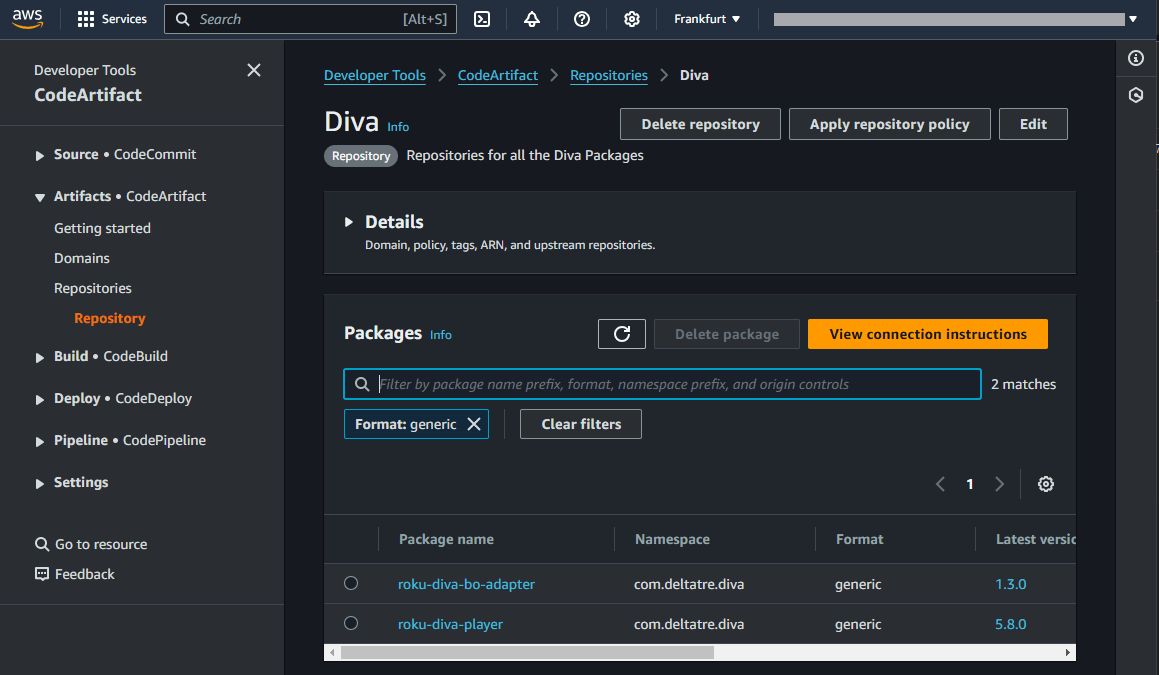The width and height of the screenshot is (1159, 675).
Task: Open the info panel icon at right edge
Action: 1136,58
